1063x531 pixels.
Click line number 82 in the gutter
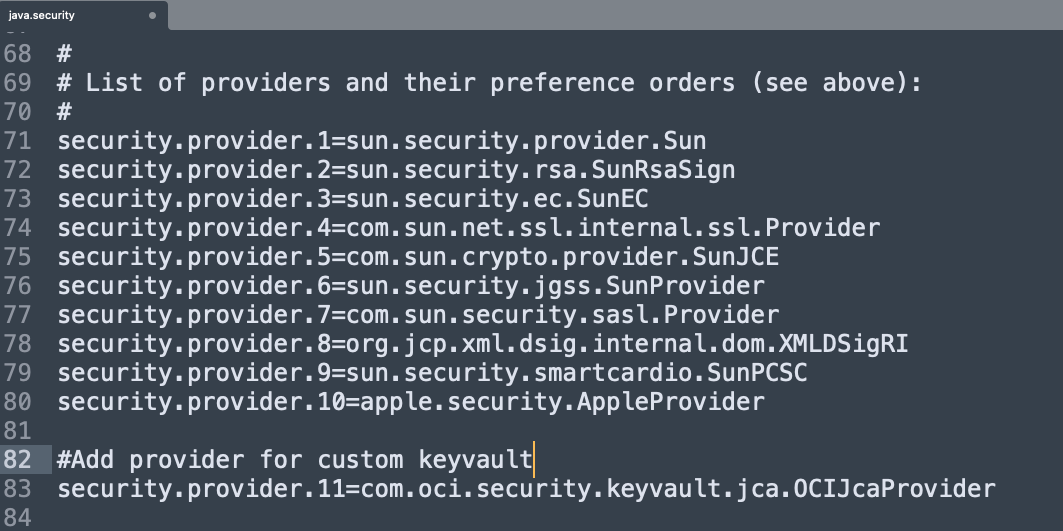click(x=18, y=460)
